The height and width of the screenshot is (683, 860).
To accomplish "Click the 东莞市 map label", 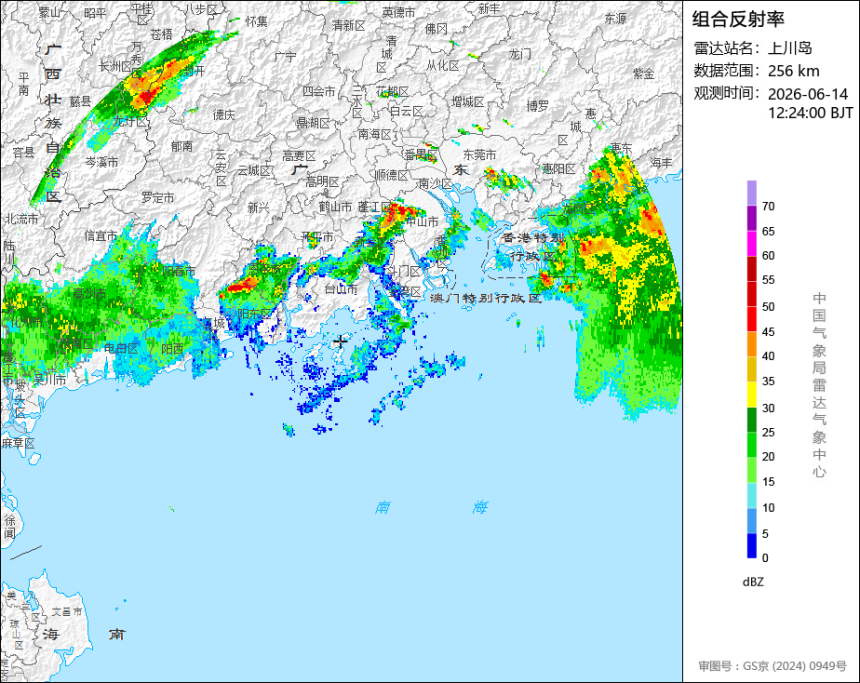I will click(479, 155).
